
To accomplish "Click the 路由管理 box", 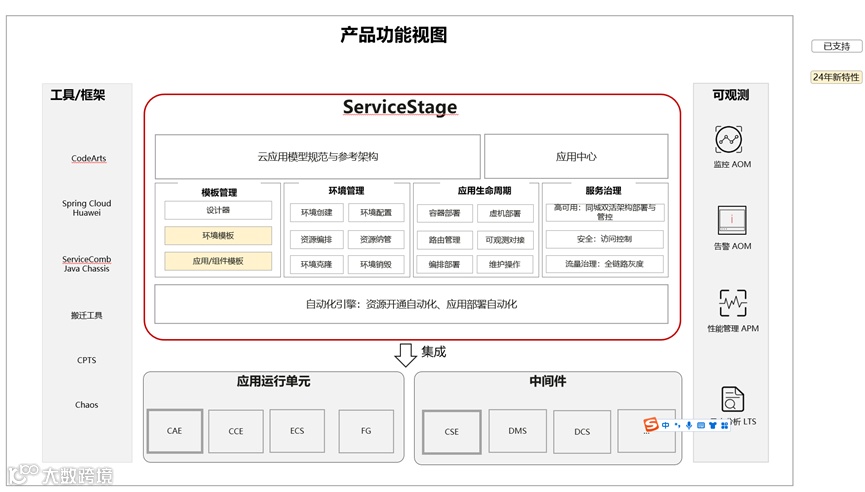I will click(445, 240).
